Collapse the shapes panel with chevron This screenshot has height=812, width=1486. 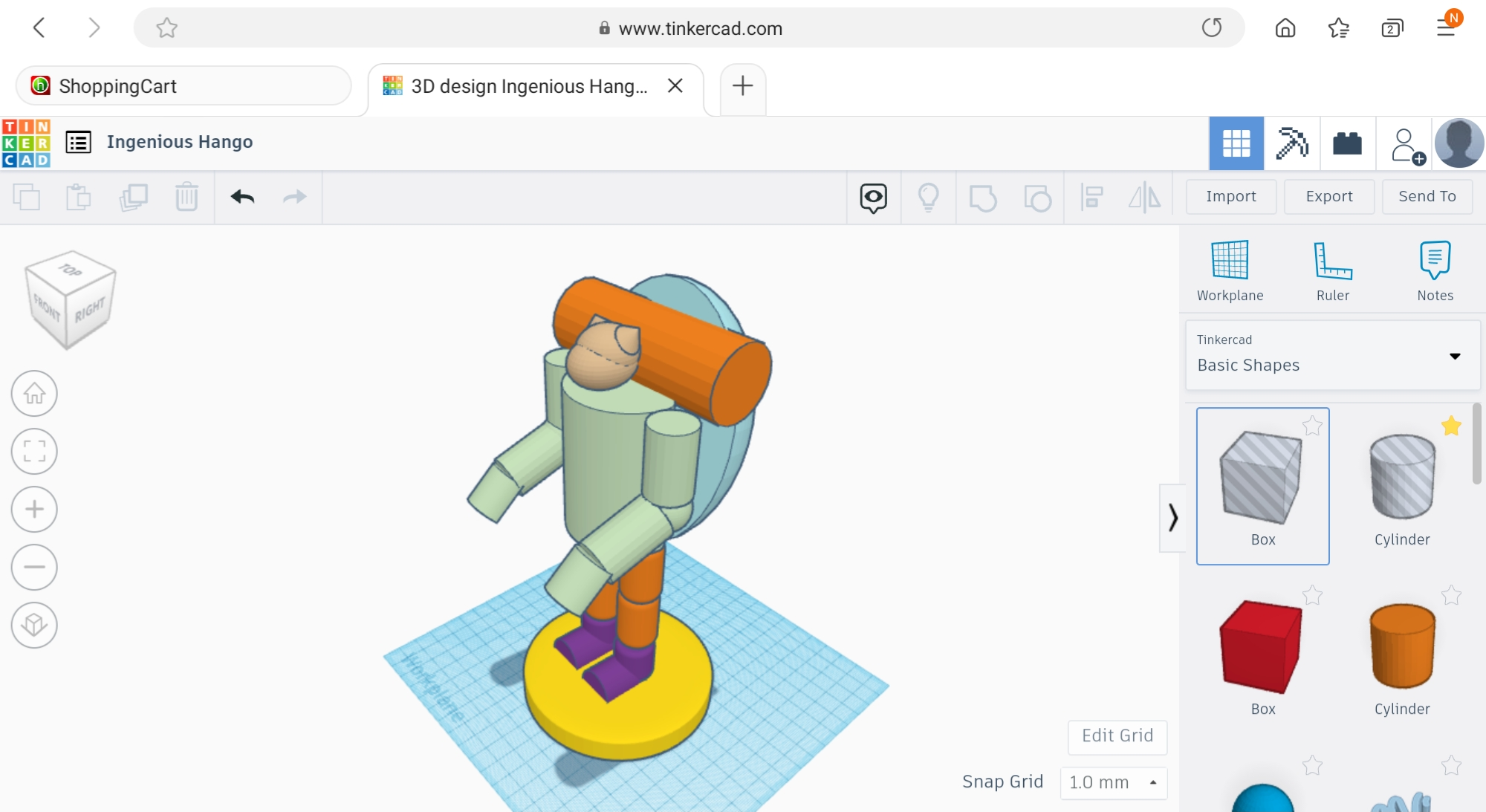(1172, 518)
